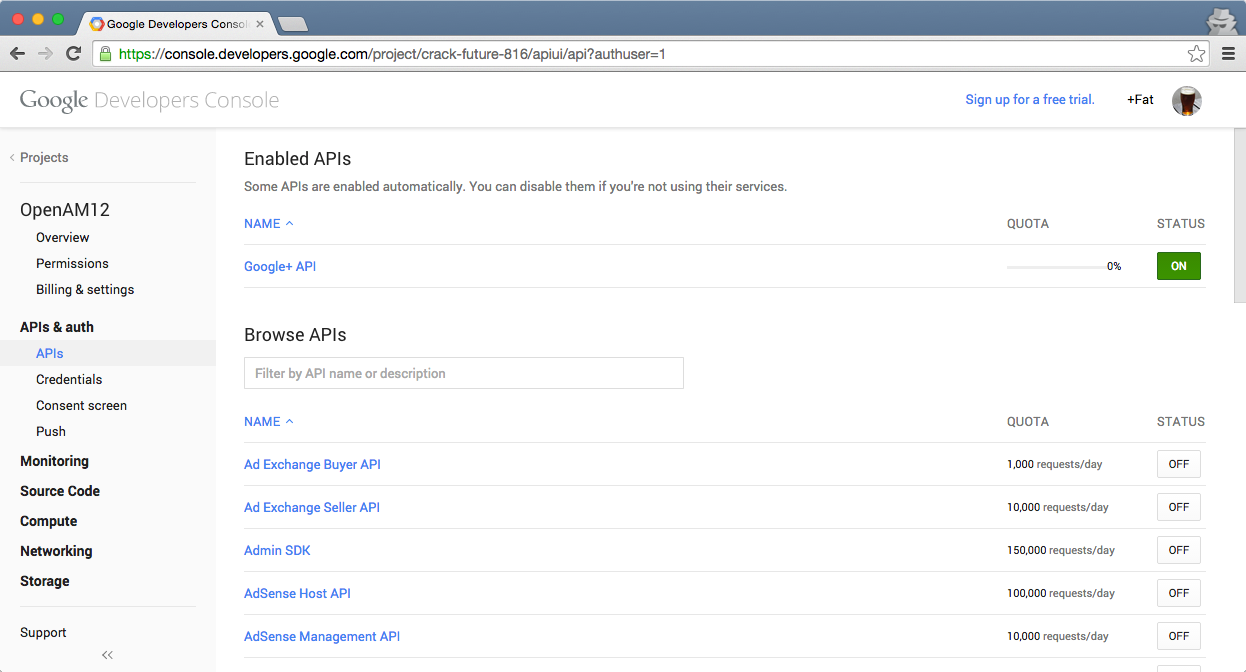The height and width of the screenshot is (672, 1246).
Task: Open the AdSense Management API link
Action: [322, 636]
